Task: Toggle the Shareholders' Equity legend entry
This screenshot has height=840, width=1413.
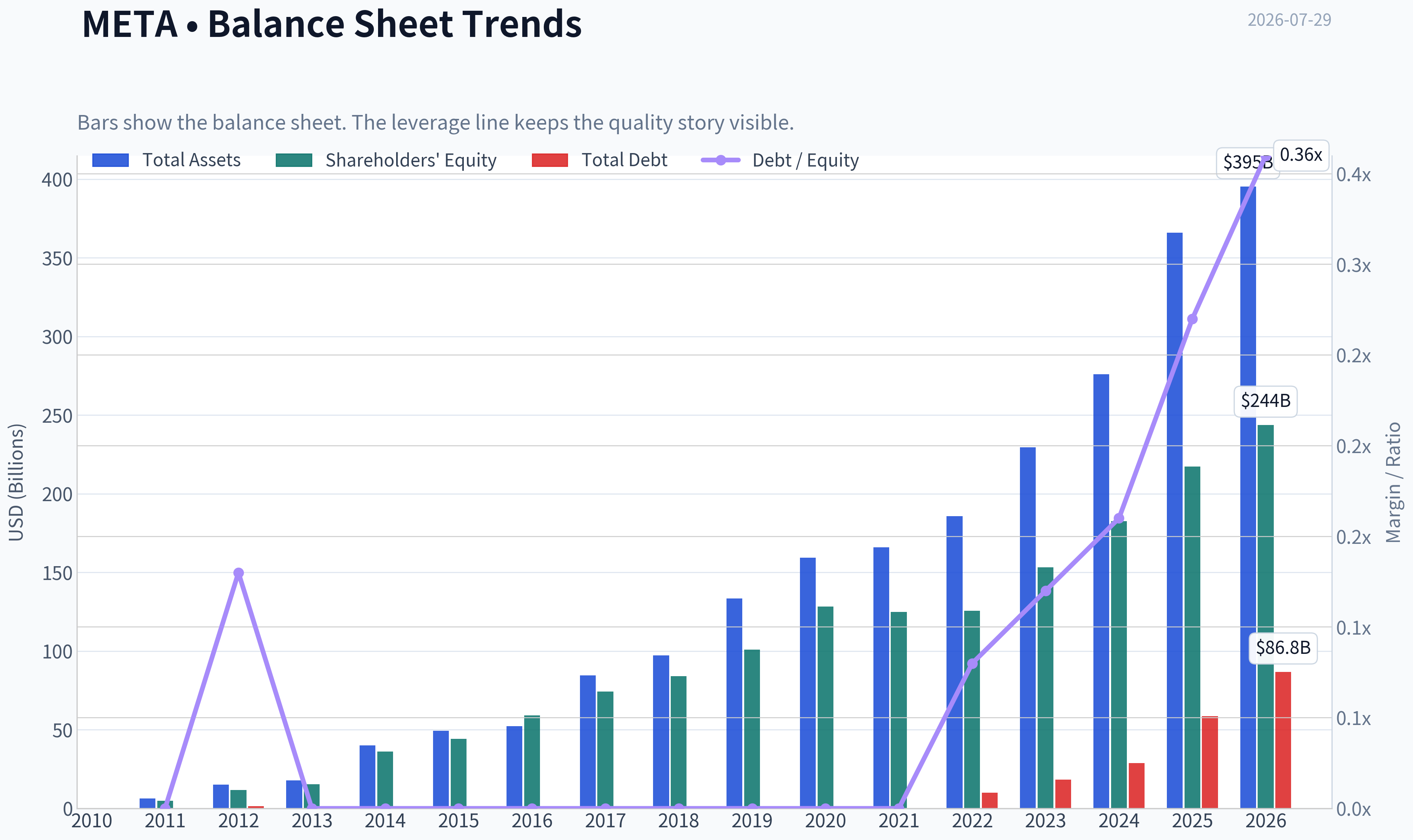Action: [x=386, y=160]
